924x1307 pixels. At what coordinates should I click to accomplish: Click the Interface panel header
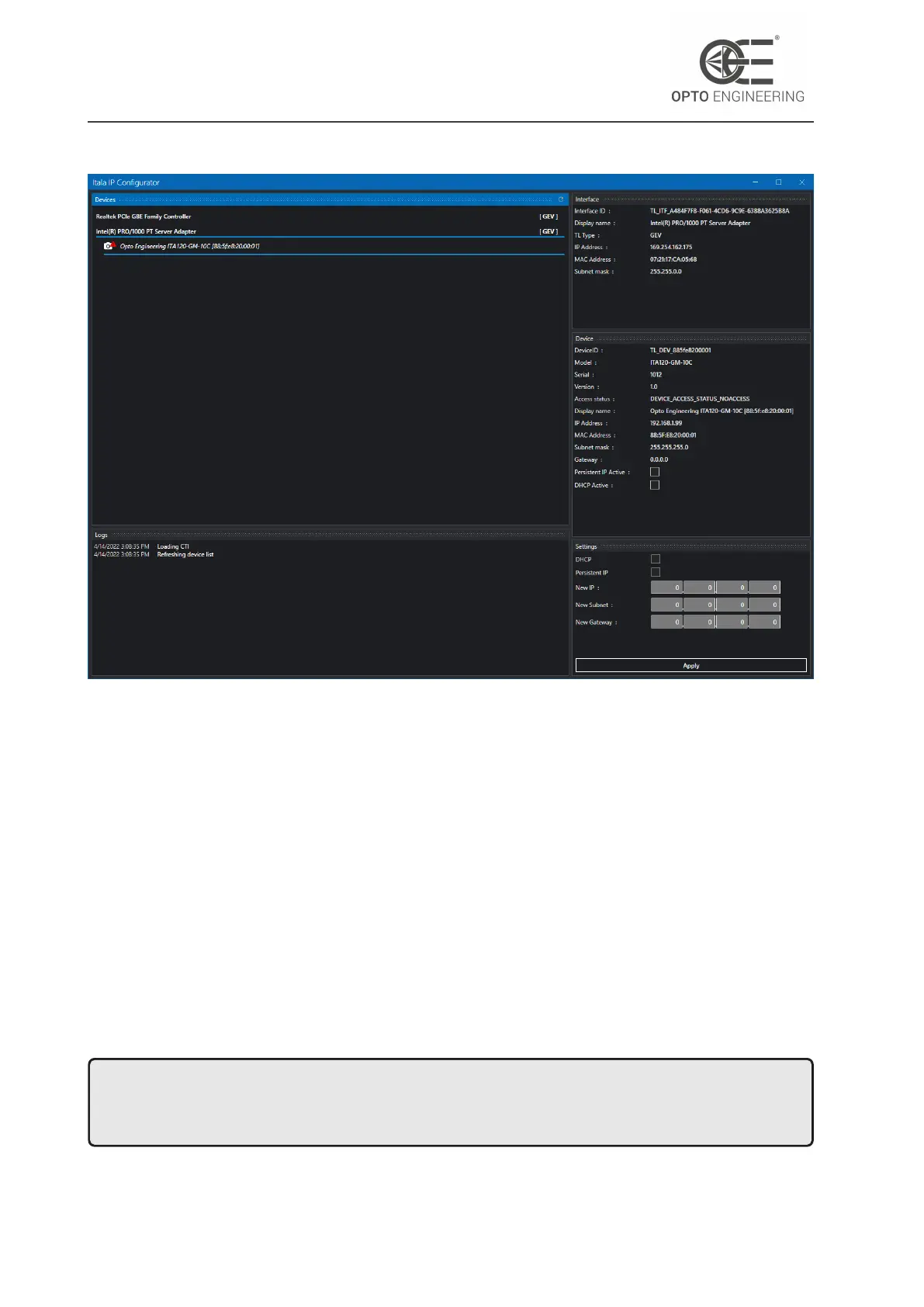click(691, 199)
